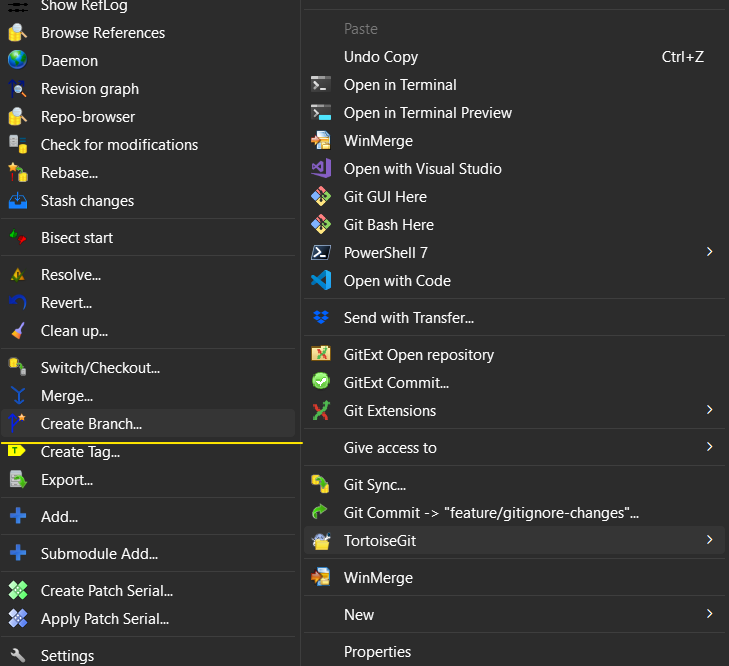Click the blue plus icon beside Add
Screen dimensions: 729x666
click(18, 516)
